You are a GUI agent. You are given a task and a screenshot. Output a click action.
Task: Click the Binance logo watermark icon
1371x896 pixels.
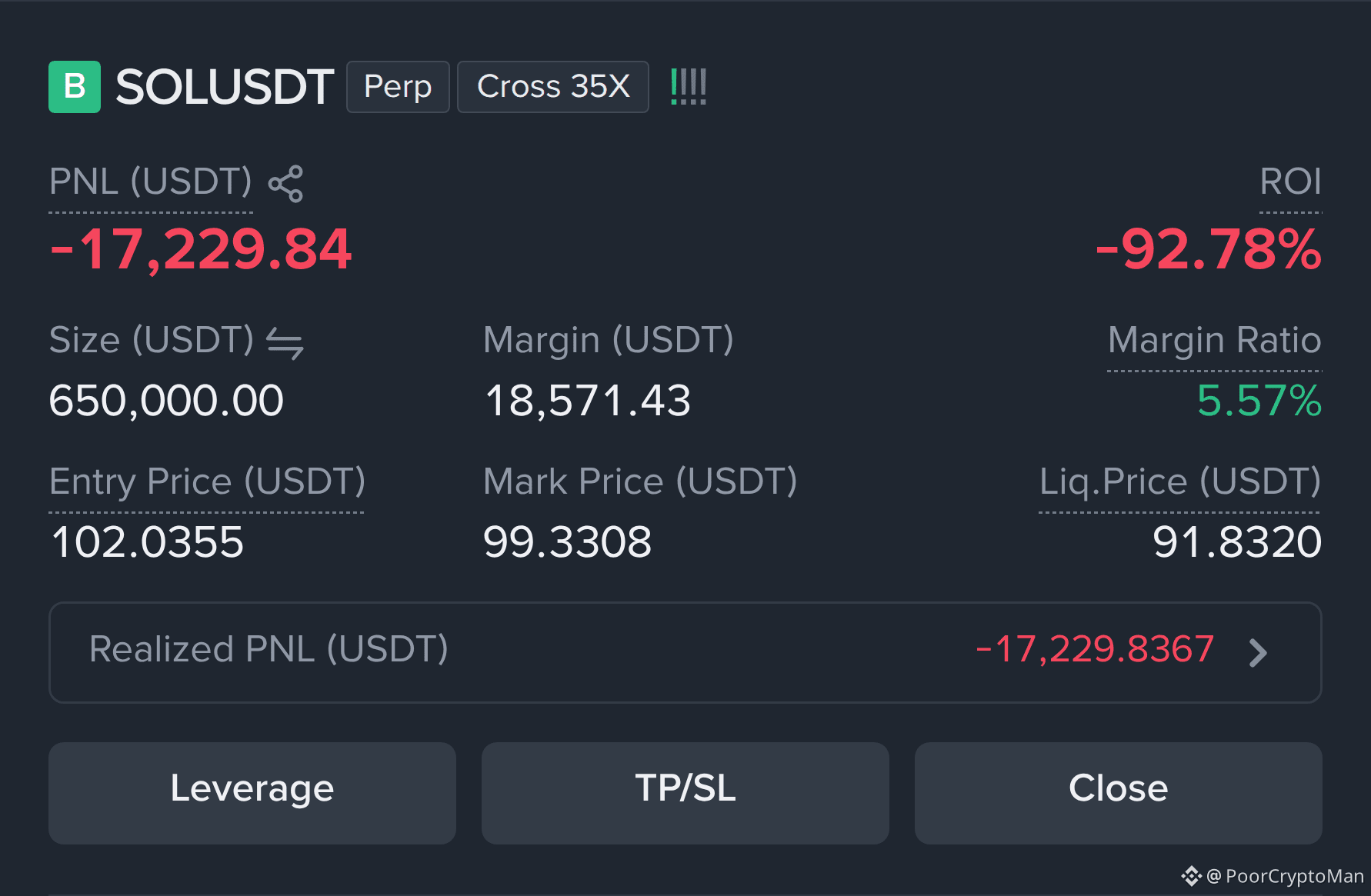(1191, 876)
